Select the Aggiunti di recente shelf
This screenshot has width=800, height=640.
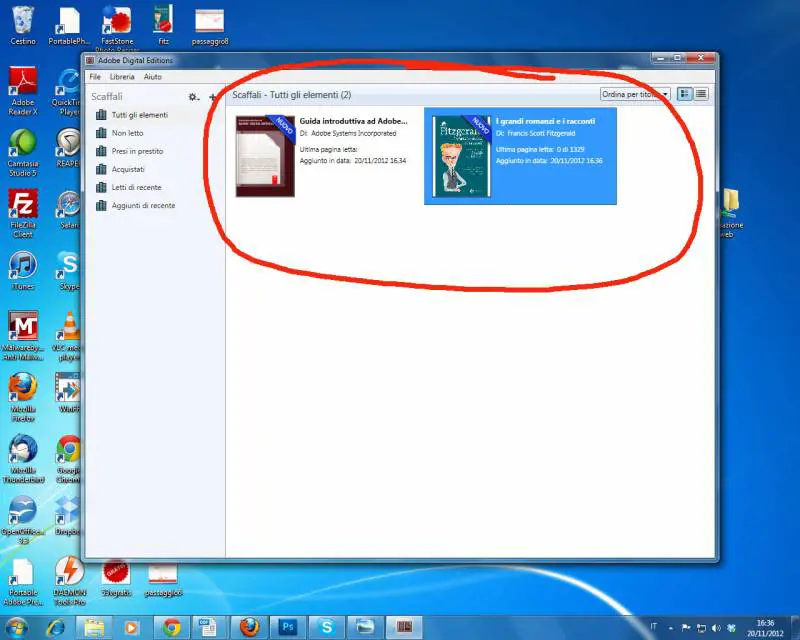[x=143, y=205]
